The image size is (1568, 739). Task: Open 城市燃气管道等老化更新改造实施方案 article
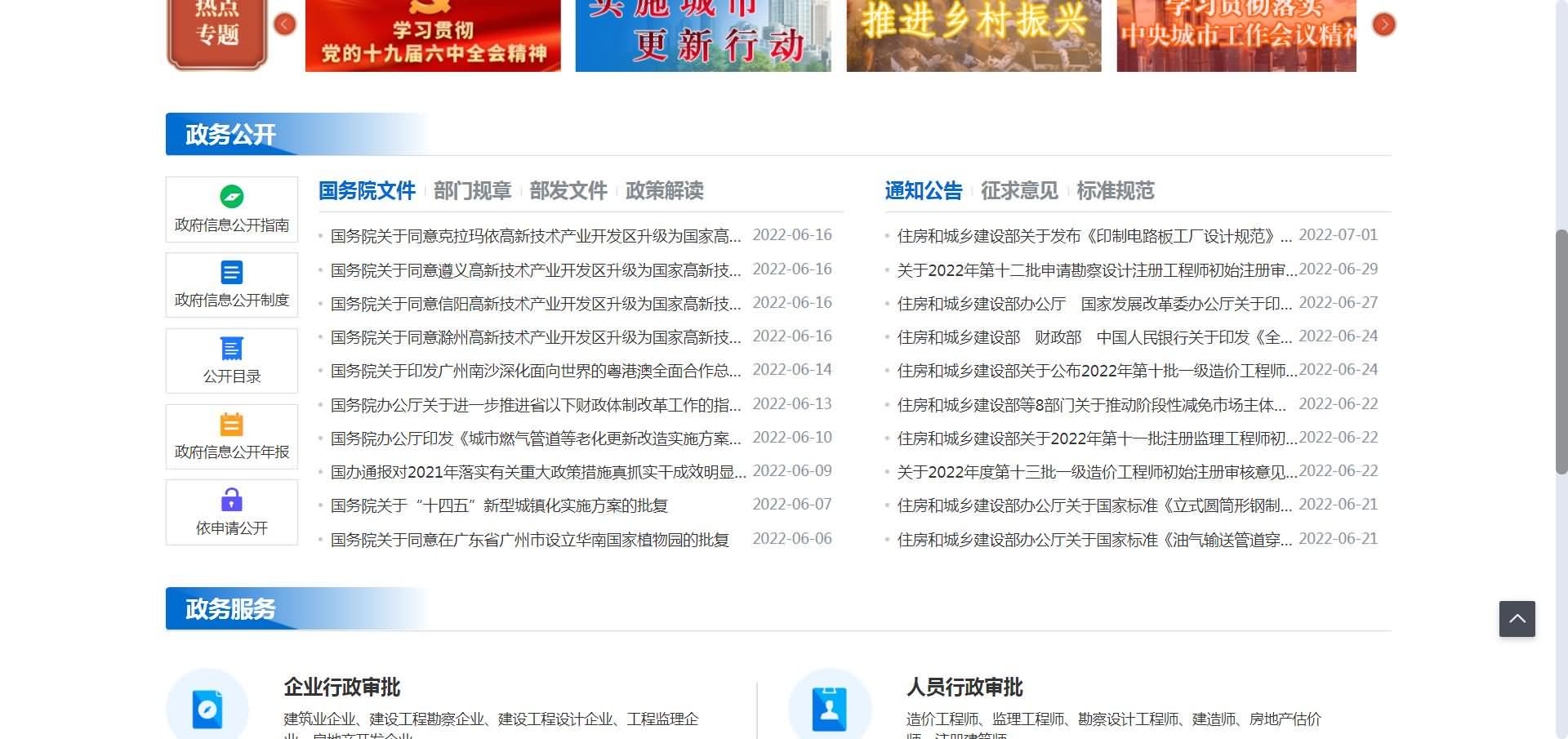[x=536, y=439]
